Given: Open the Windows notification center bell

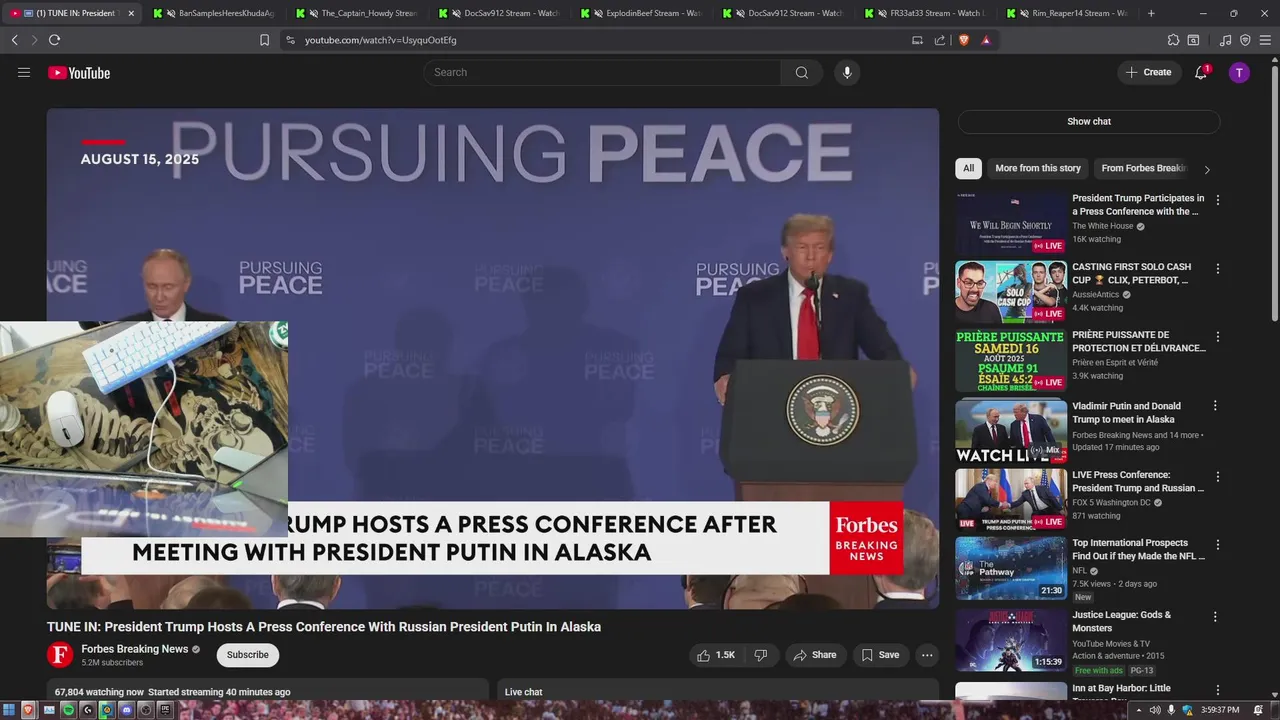Looking at the screenshot, I should [1258, 710].
